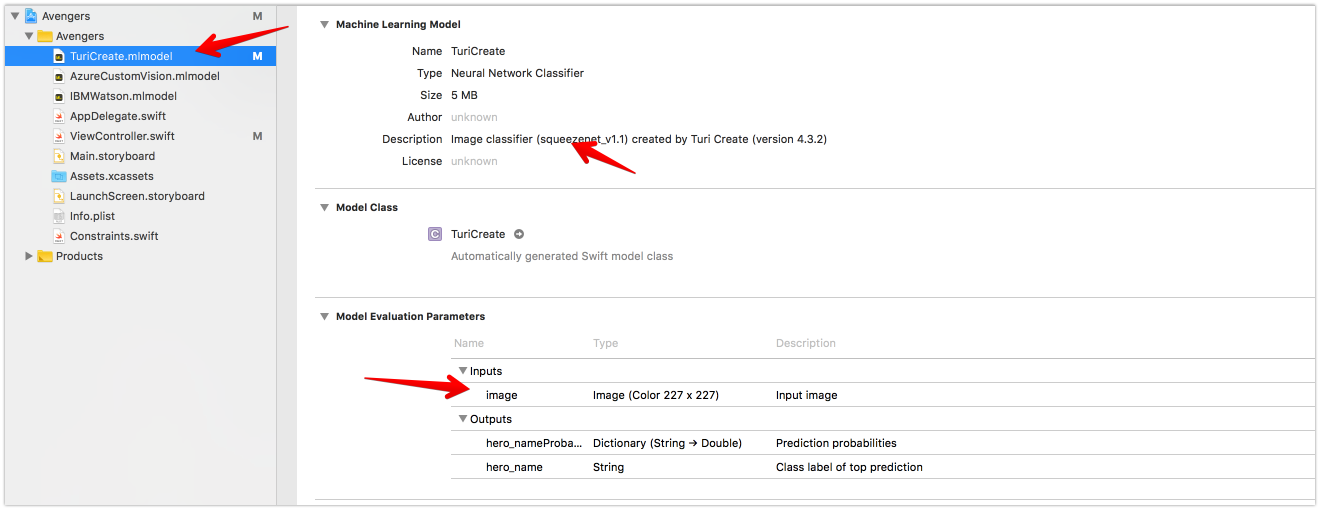Image resolution: width=1320 pixels, height=510 pixels.
Task: Click the Constraints.swift file icon
Action: click(59, 236)
